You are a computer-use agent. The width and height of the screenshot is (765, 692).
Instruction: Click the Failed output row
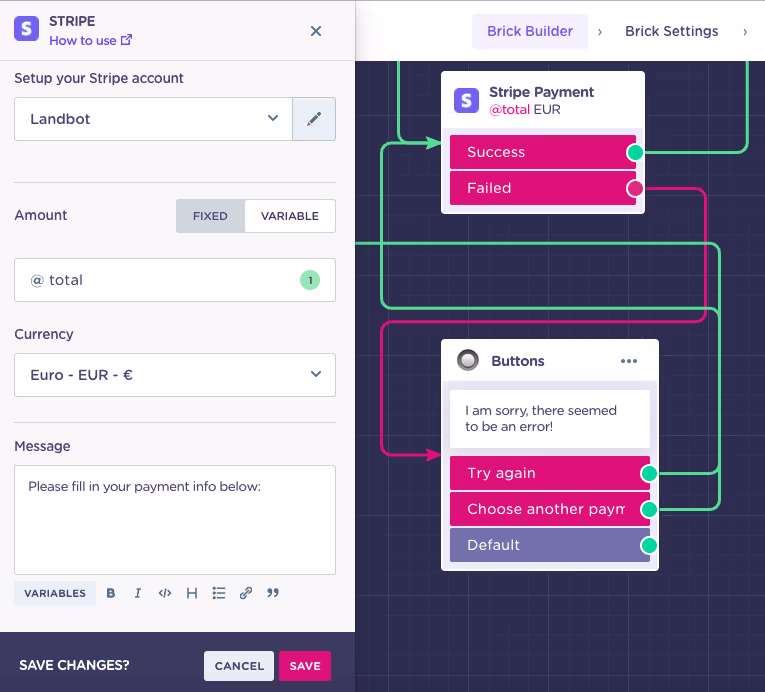click(x=543, y=188)
